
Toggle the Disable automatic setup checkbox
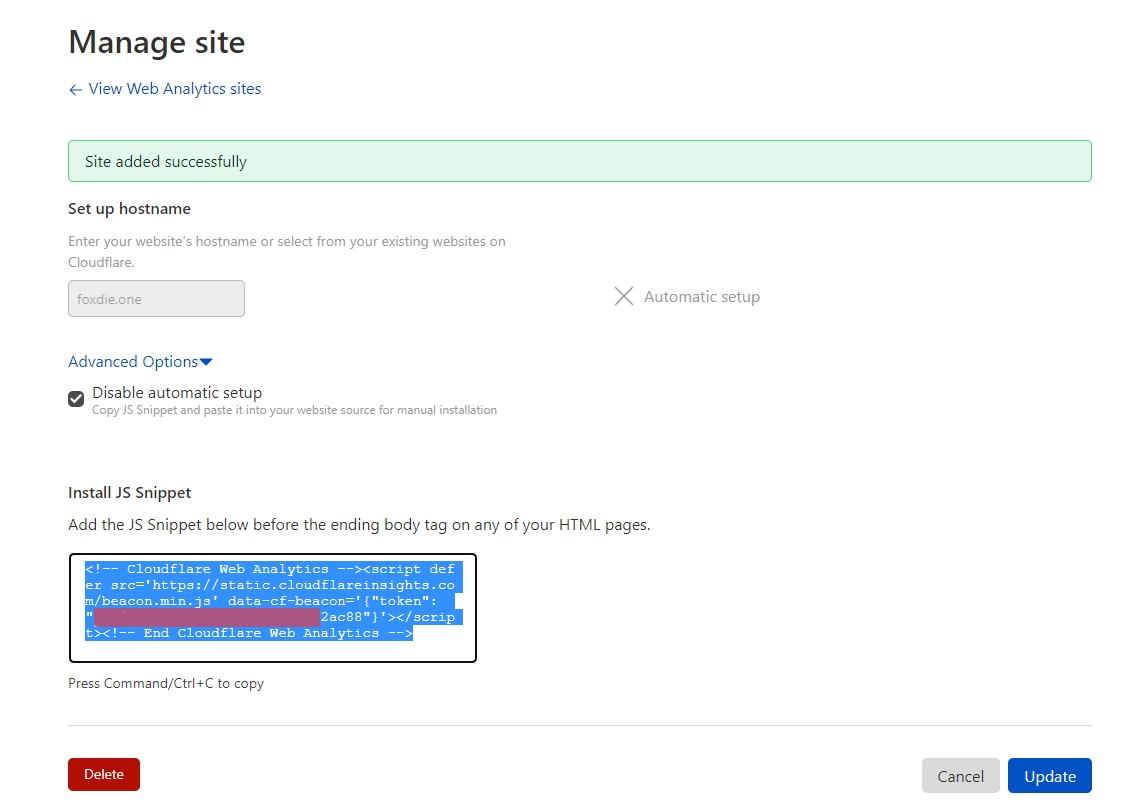pos(76,399)
